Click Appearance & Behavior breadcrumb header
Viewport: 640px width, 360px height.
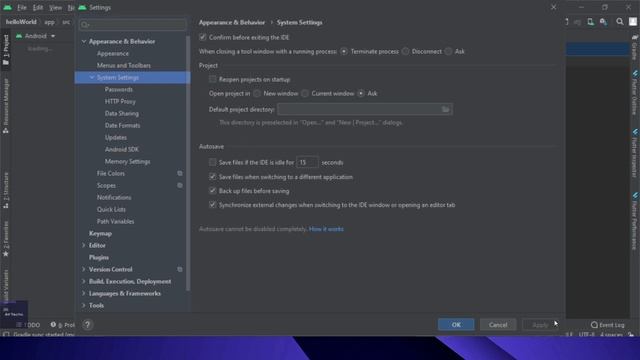click(x=232, y=22)
